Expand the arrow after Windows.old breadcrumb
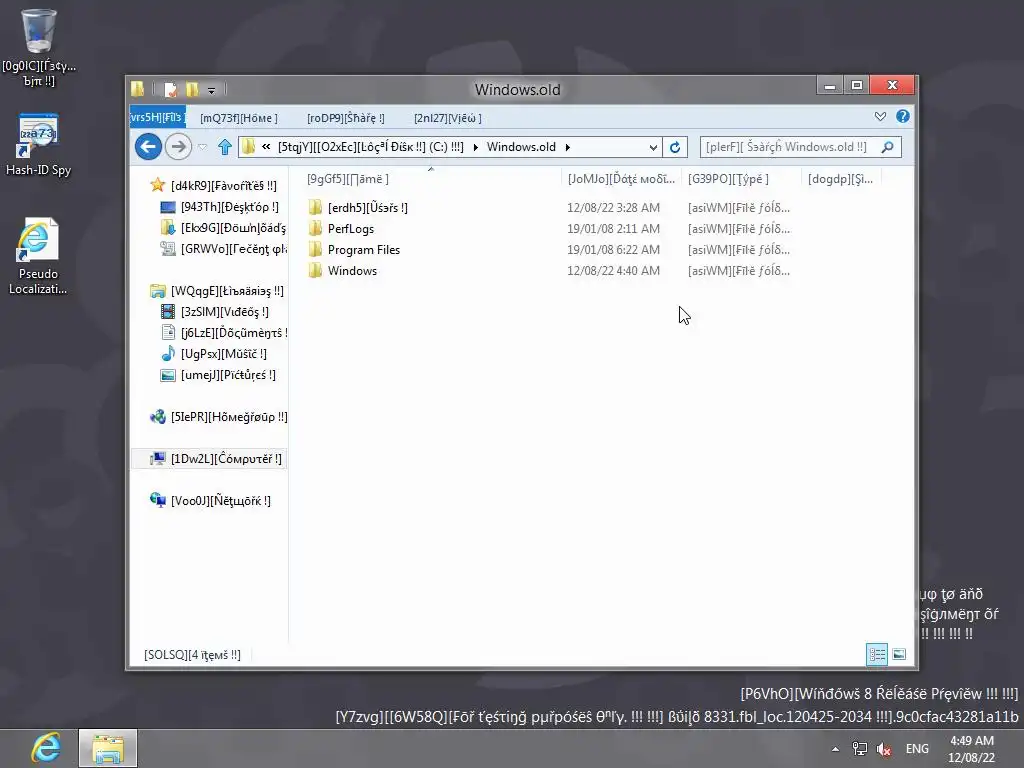Image resolution: width=1024 pixels, height=768 pixels. (568, 147)
